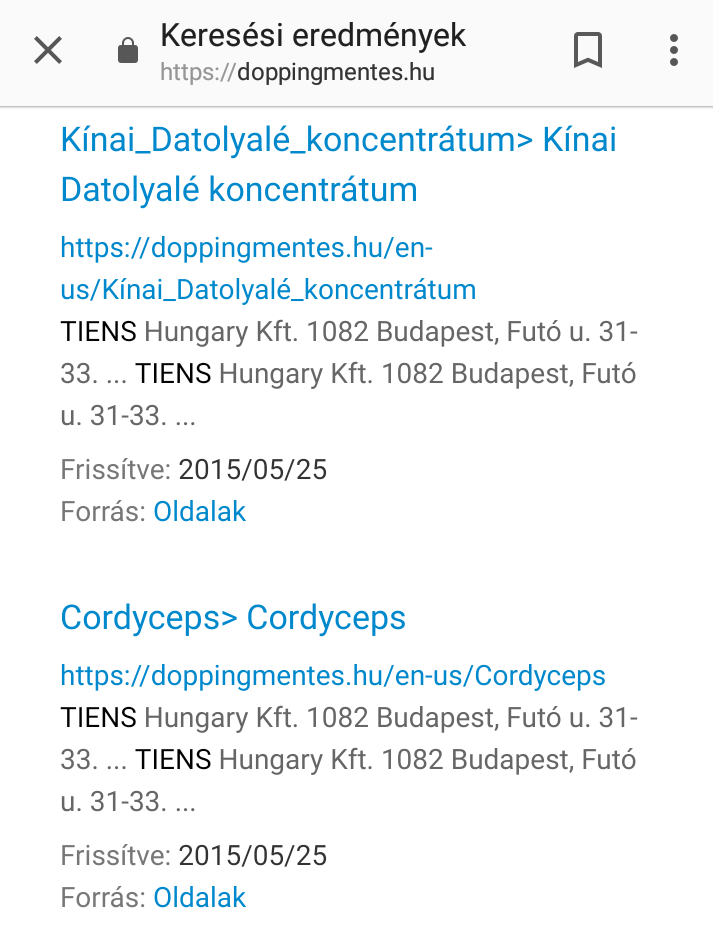Tap the TIENS Hungary snippet under Cordyceps
Viewport: 713px width, 948px height.
point(349,759)
